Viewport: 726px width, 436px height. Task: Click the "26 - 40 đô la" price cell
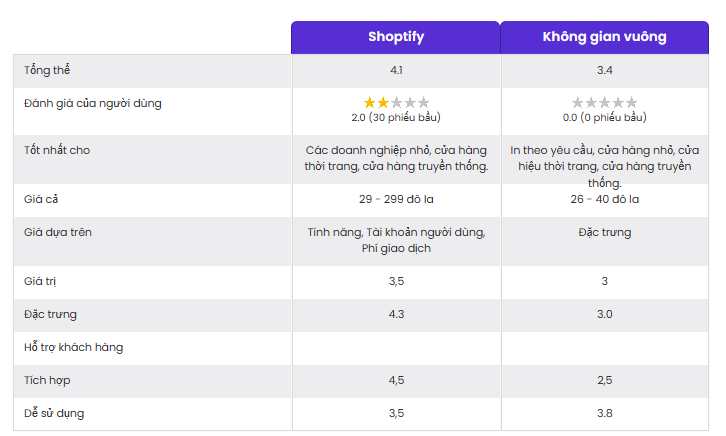pyautogui.click(x=604, y=199)
